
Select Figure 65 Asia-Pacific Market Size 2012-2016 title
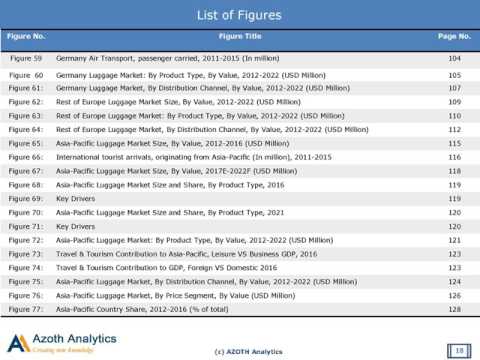tap(173, 144)
